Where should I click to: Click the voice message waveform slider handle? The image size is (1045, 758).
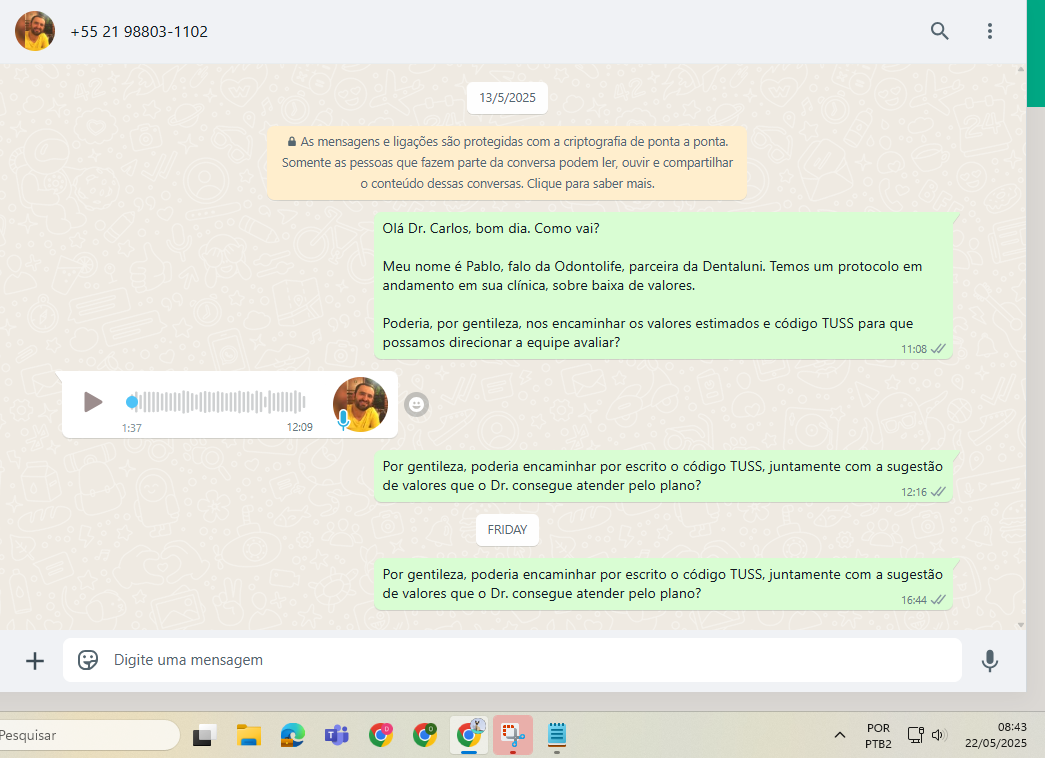click(132, 402)
